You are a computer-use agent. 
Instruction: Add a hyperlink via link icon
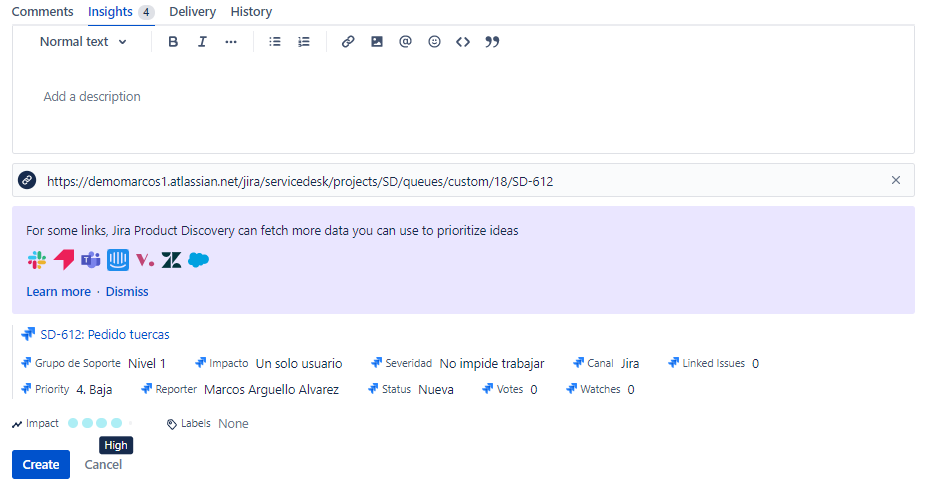[x=348, y=42]
